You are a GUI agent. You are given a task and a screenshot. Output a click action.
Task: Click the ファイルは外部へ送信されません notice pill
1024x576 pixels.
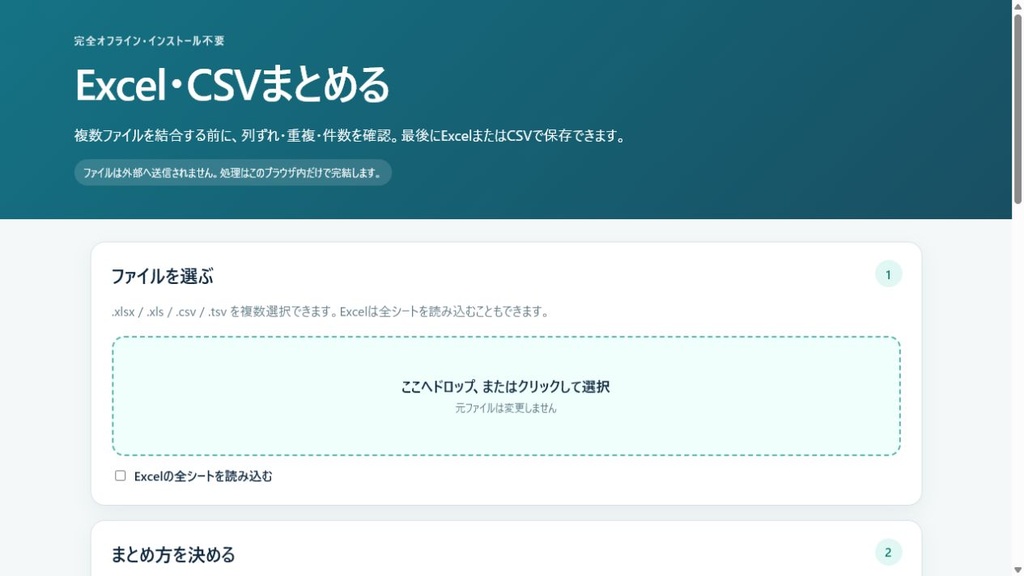coord(232,172)
